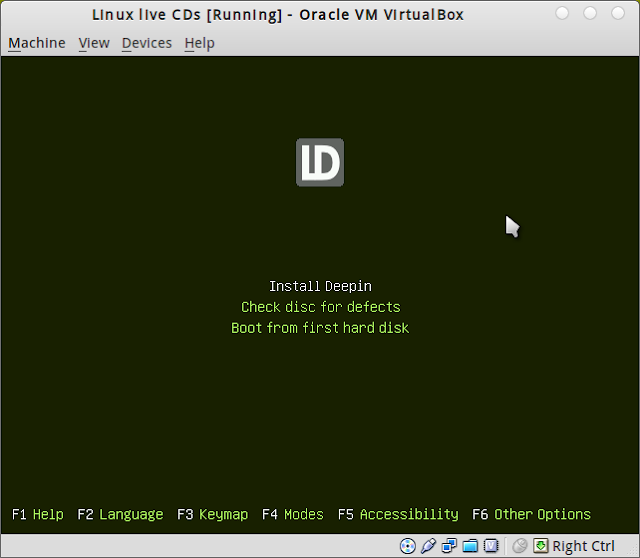This screenshot has width=640, height=558.
Task: Click the network adapters status icon
Action: (449, 546)
